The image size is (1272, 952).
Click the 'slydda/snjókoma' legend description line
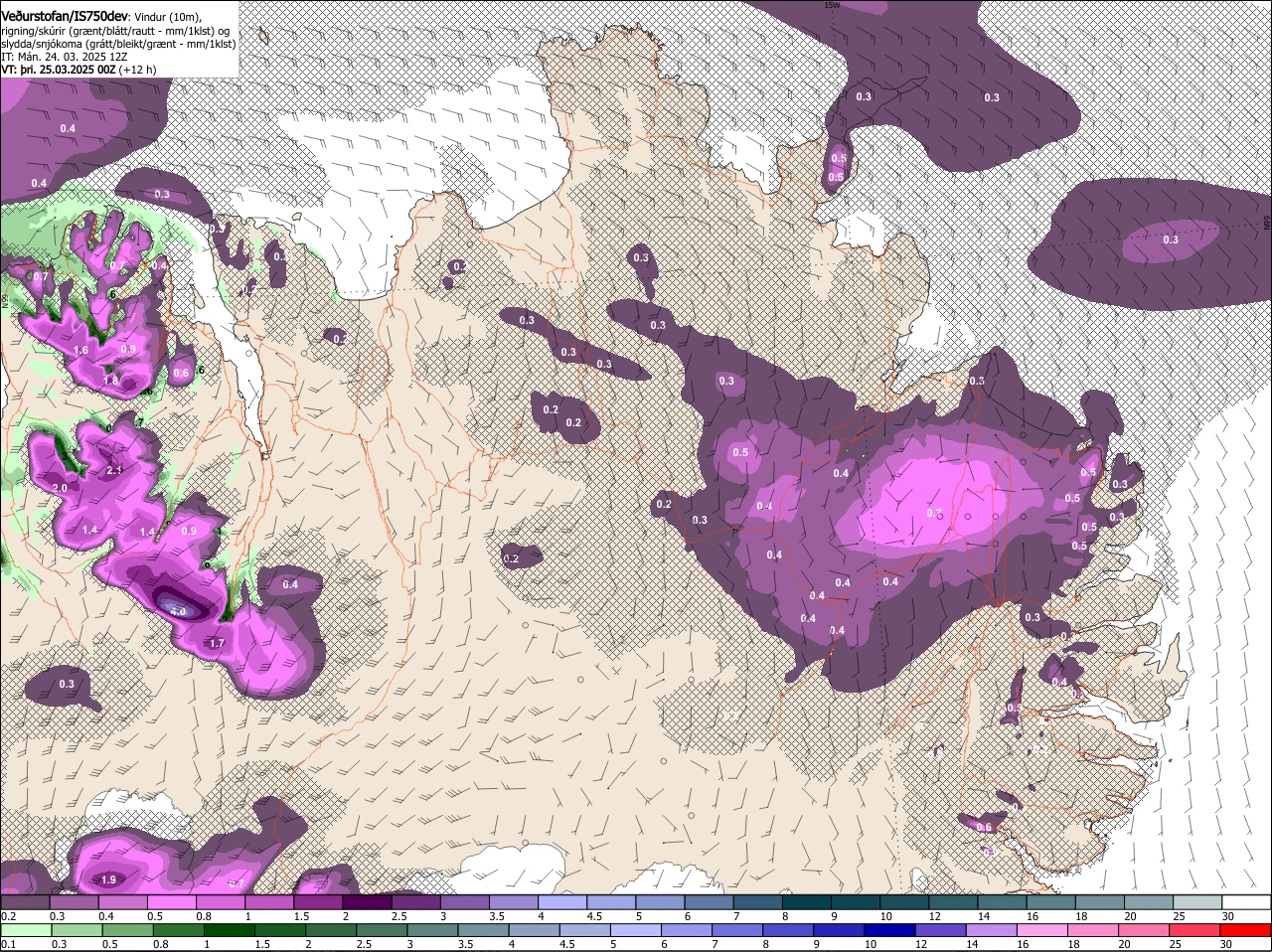pos(117,44)
